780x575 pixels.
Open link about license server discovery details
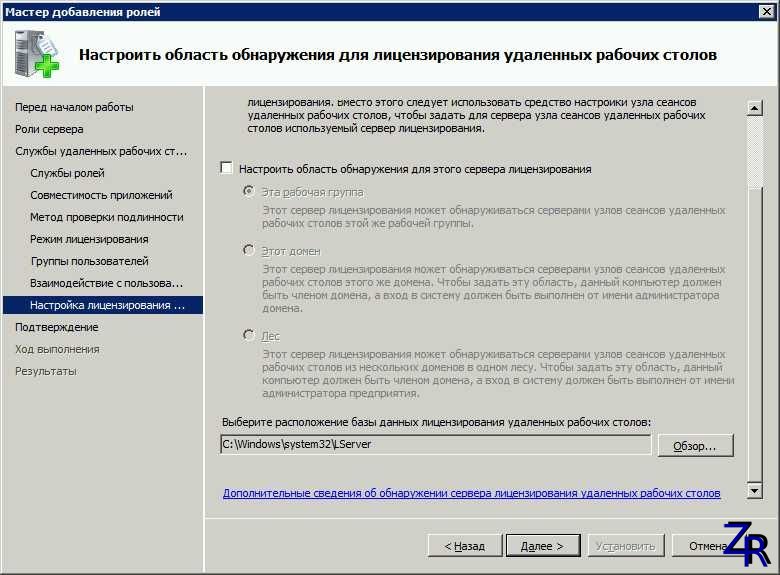[x=471, y=493]
